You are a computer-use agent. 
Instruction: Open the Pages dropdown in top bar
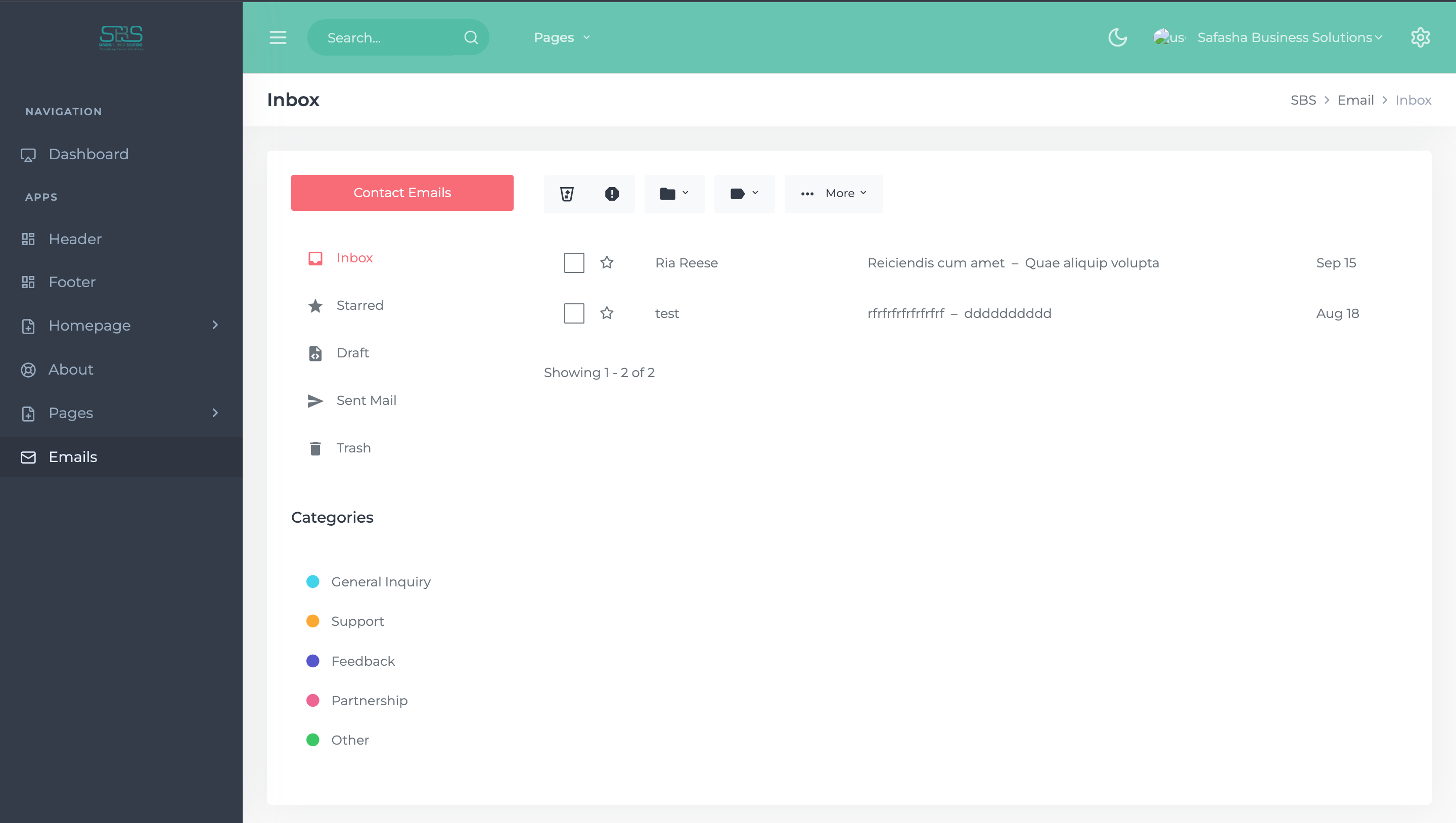562,37
